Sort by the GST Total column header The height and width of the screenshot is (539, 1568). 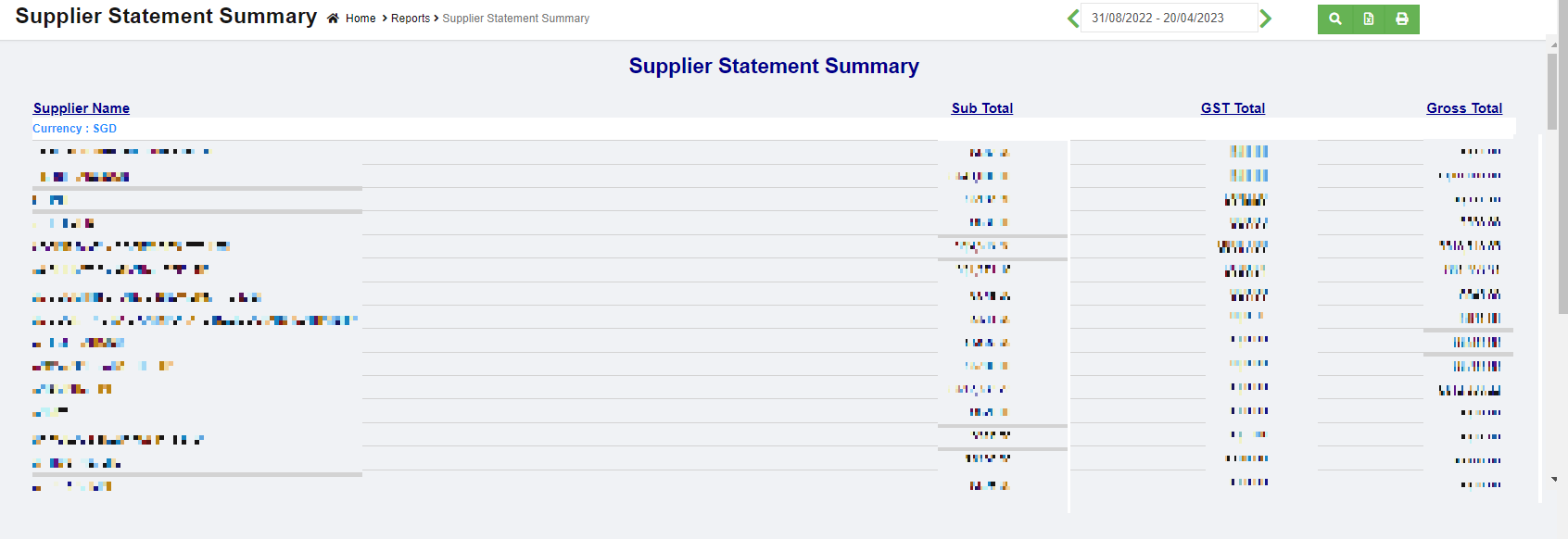(1233, 108)
